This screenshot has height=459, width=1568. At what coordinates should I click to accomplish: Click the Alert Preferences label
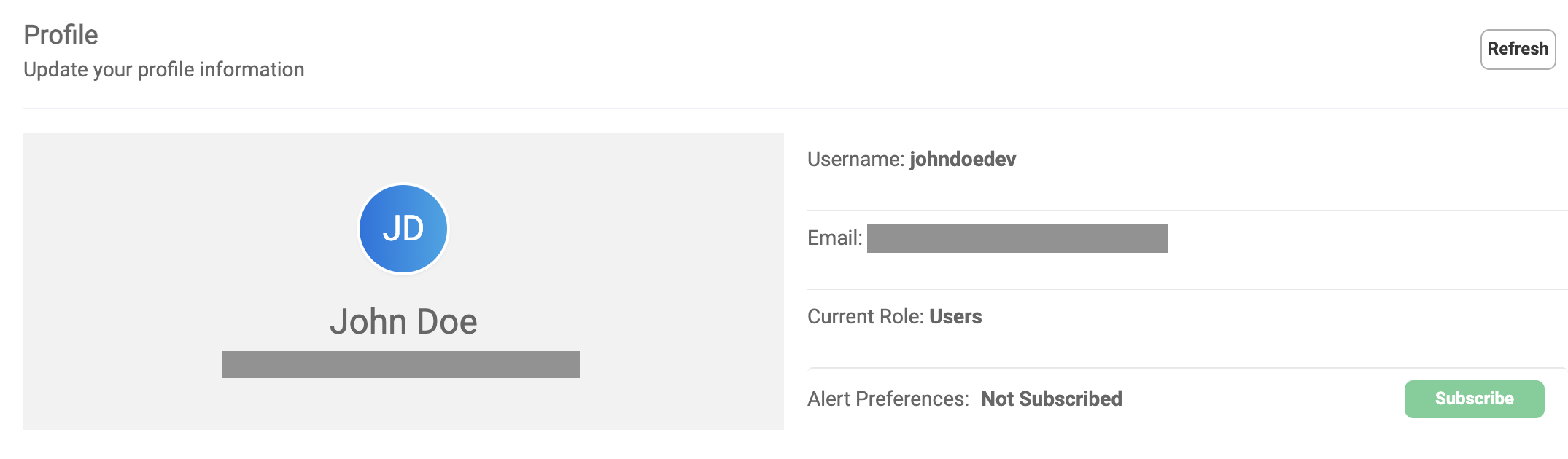click(888, 399)
